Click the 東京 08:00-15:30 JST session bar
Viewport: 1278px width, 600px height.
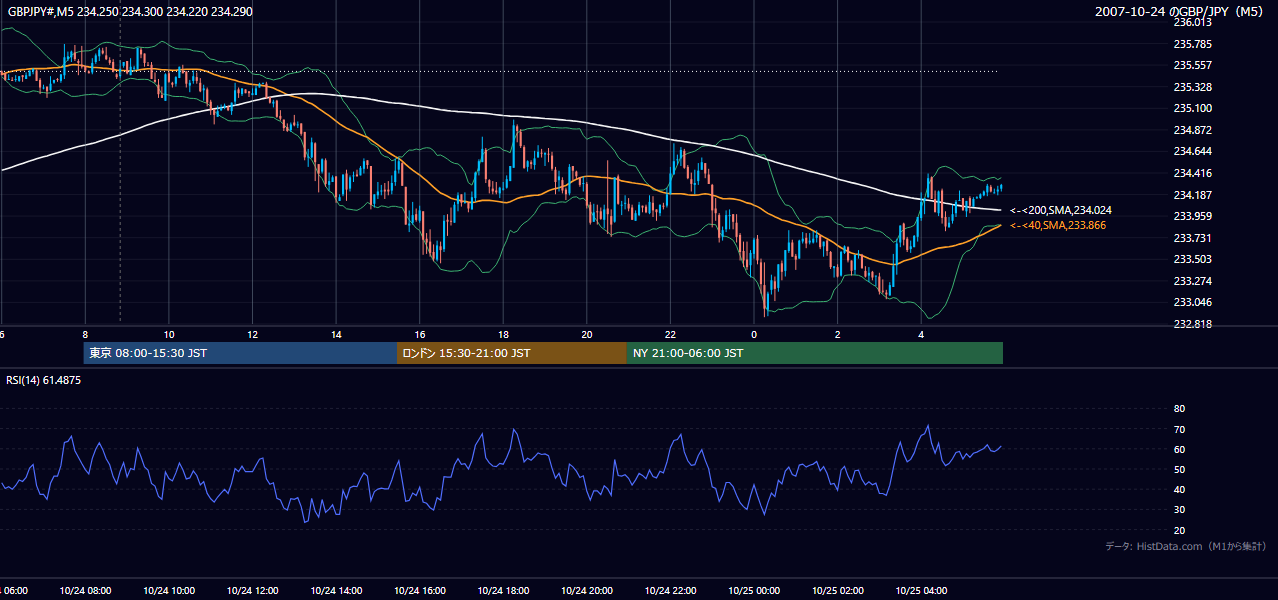coord(240,353)
